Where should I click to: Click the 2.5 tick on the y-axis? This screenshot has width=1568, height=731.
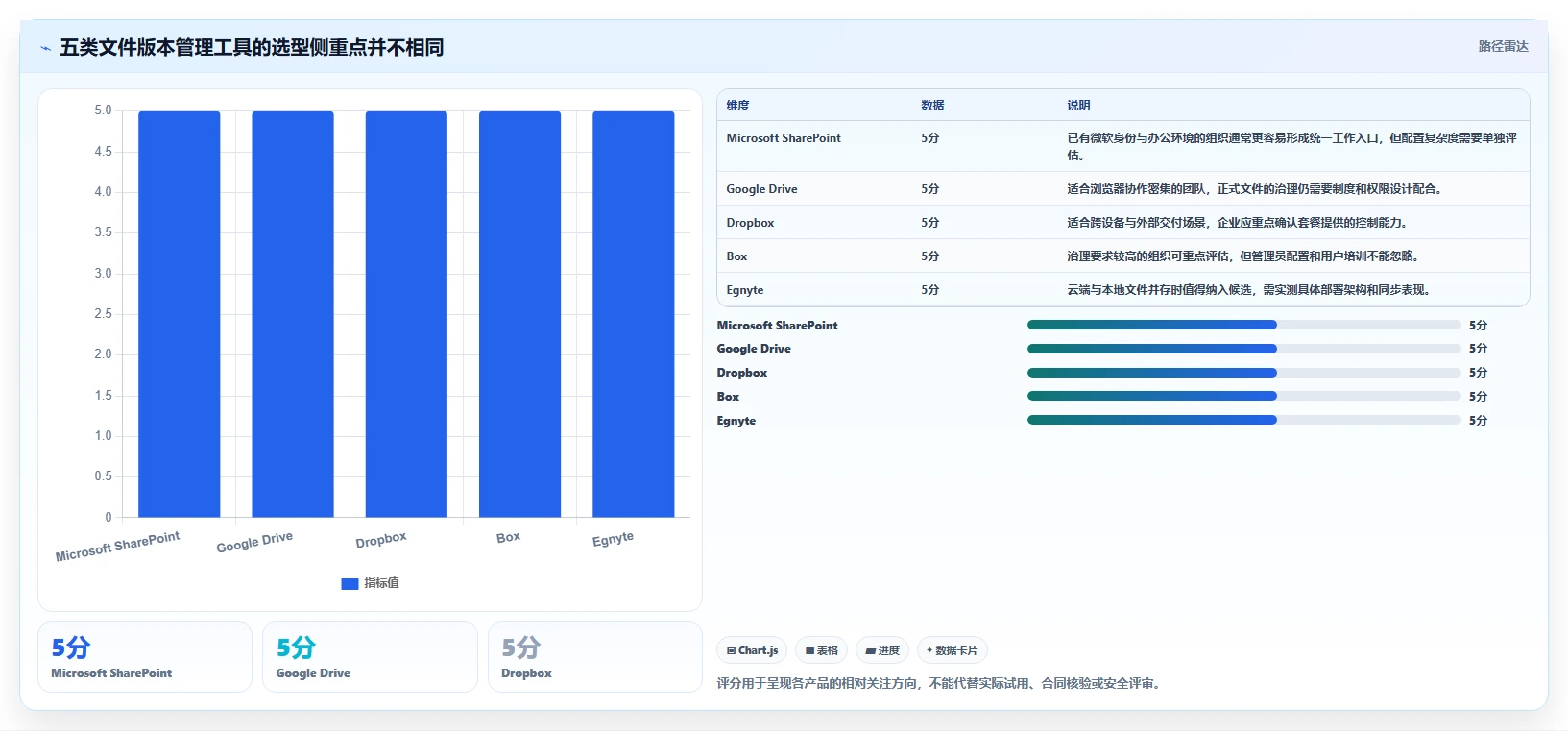click(x=103, y=314)
